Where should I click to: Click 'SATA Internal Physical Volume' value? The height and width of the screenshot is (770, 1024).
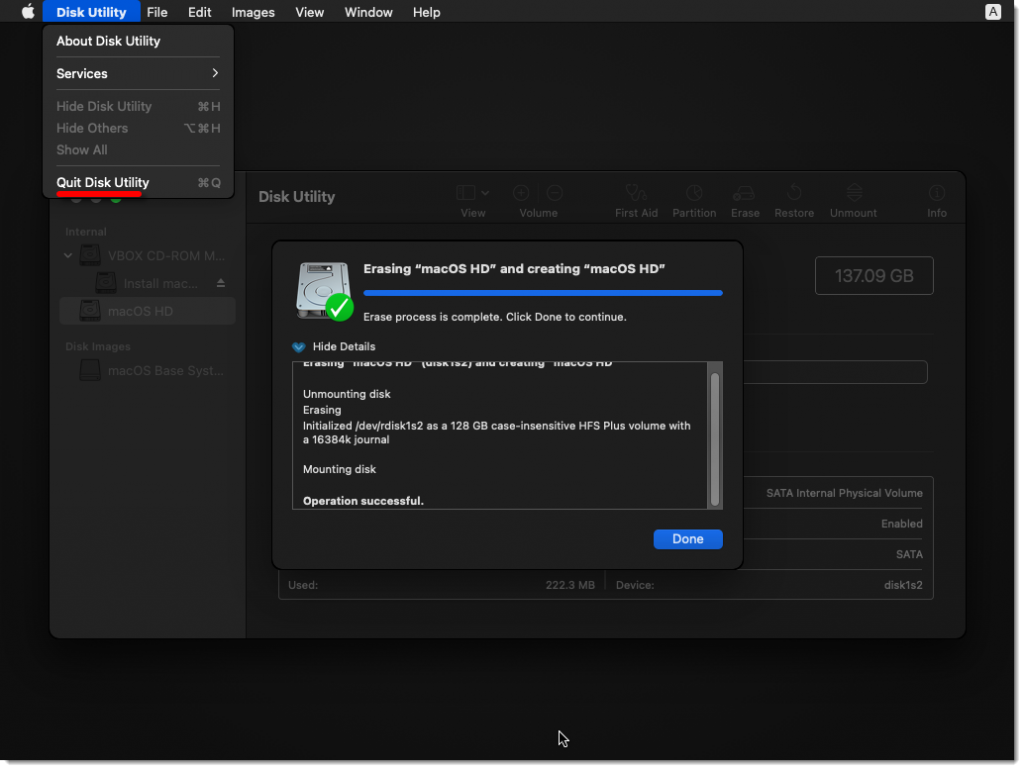(844, 493)
